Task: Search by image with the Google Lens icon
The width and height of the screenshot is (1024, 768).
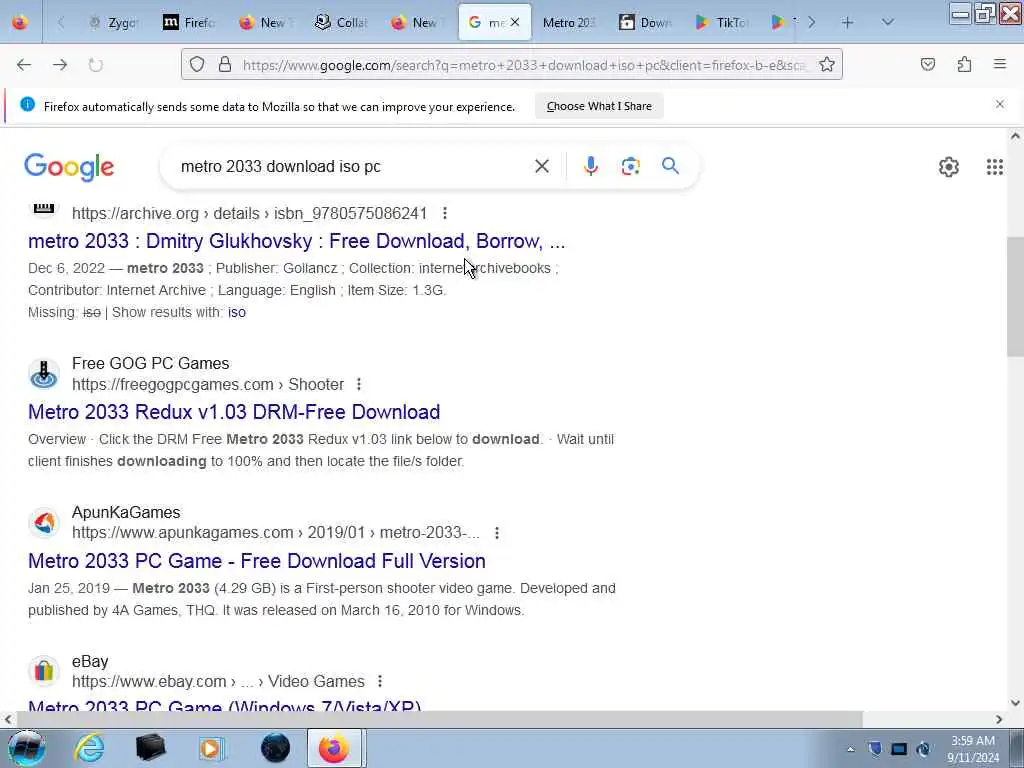Action: click(630, 167)
